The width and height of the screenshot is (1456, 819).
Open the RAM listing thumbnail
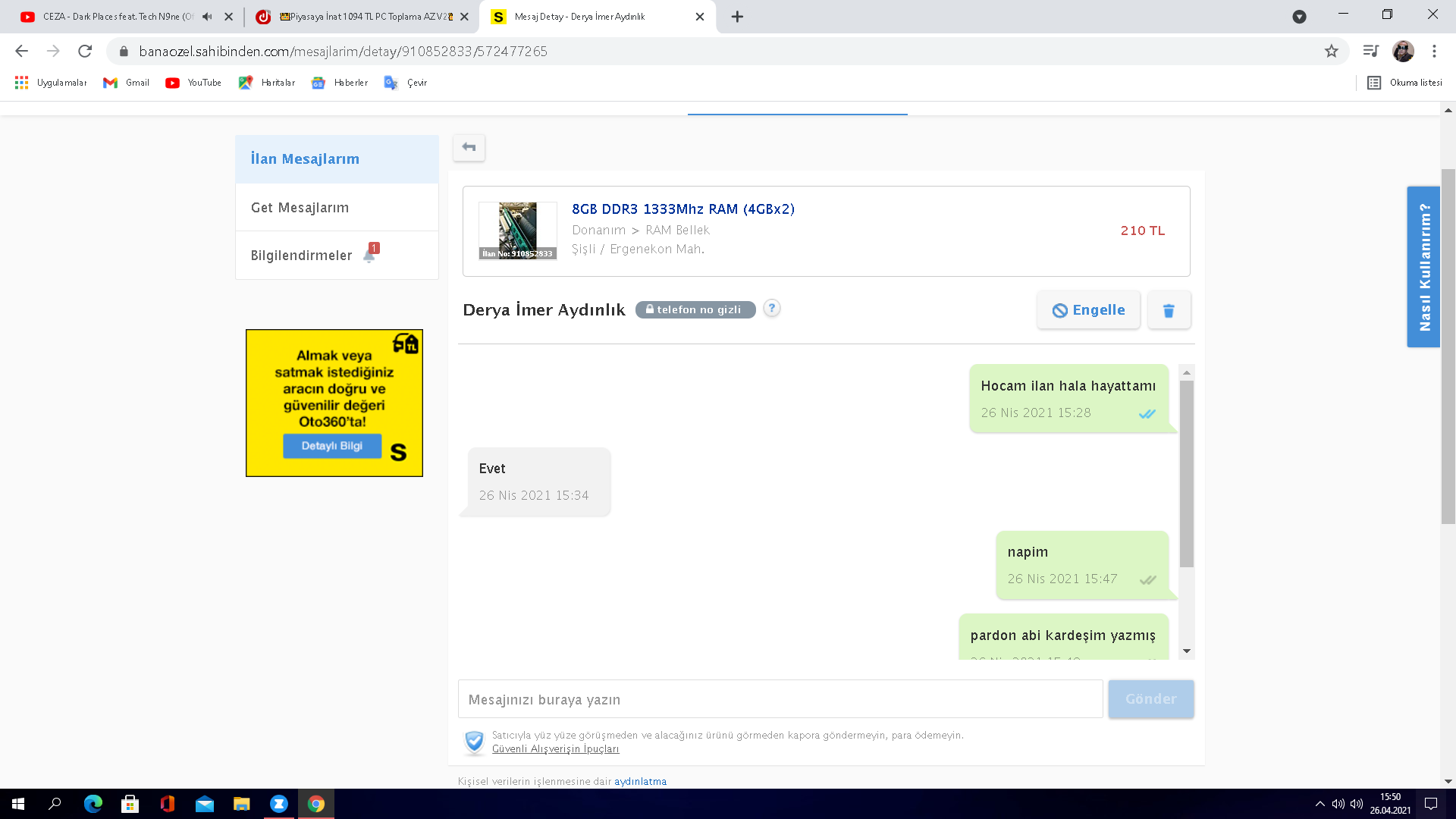[518, 231]
